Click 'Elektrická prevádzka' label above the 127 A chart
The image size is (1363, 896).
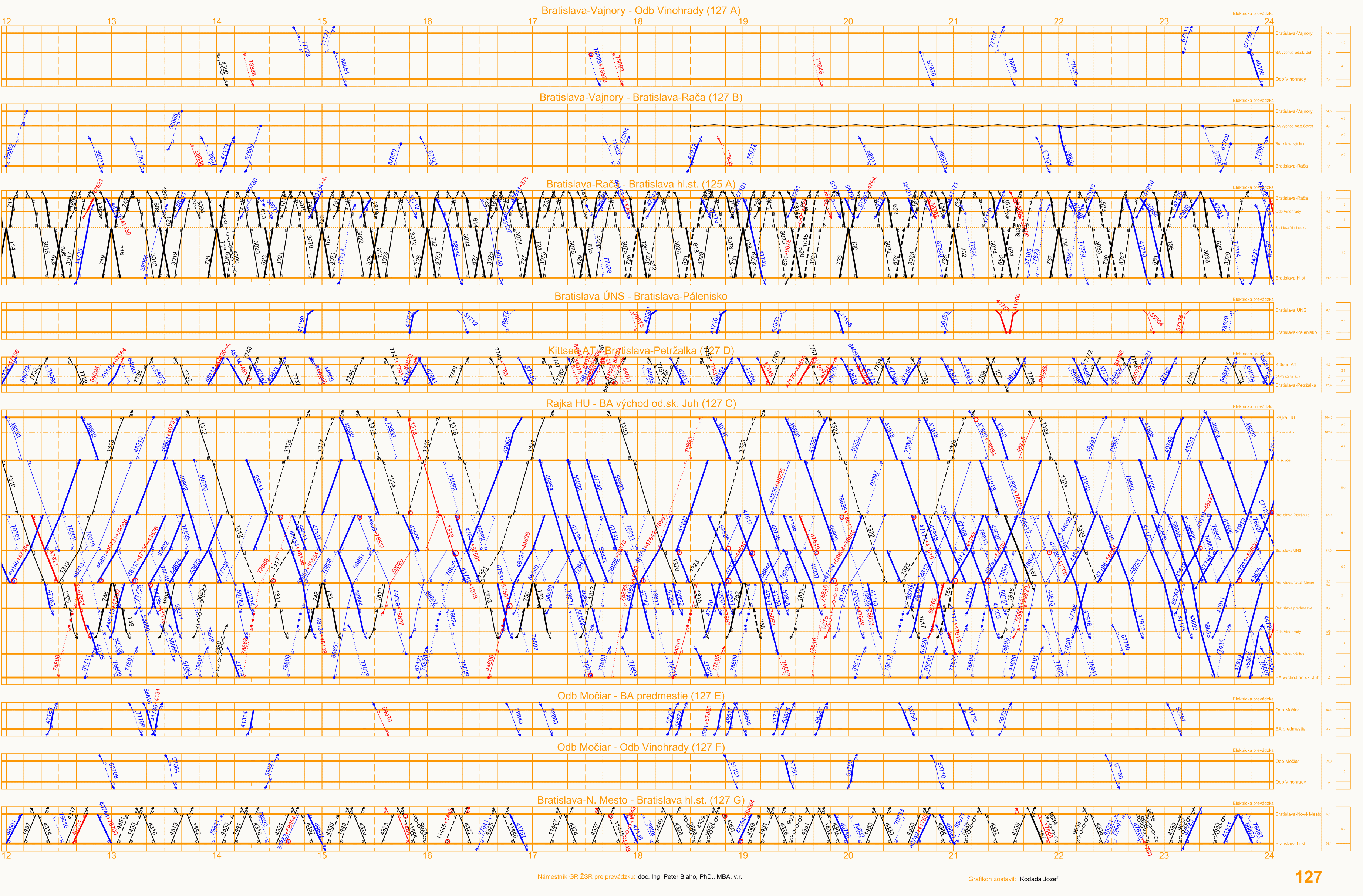pyautogui.click(x=1253, y=14)
